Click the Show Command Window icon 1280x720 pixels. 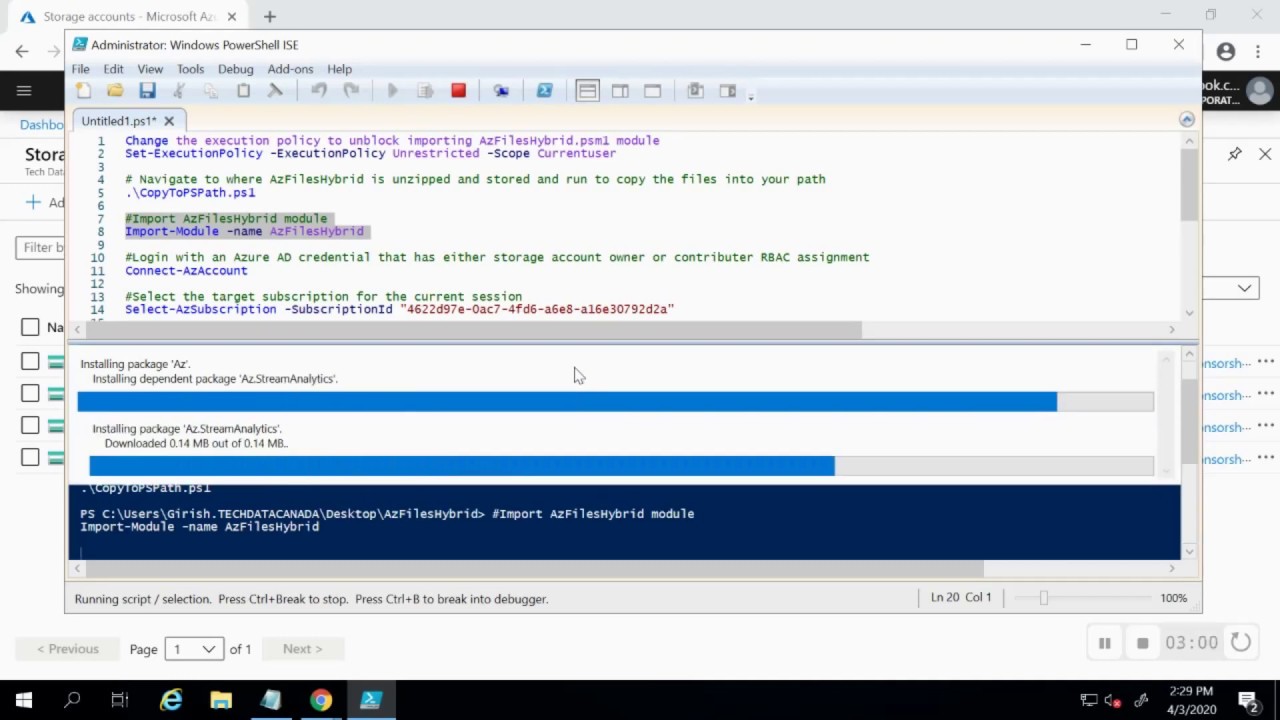coord(695,91)
